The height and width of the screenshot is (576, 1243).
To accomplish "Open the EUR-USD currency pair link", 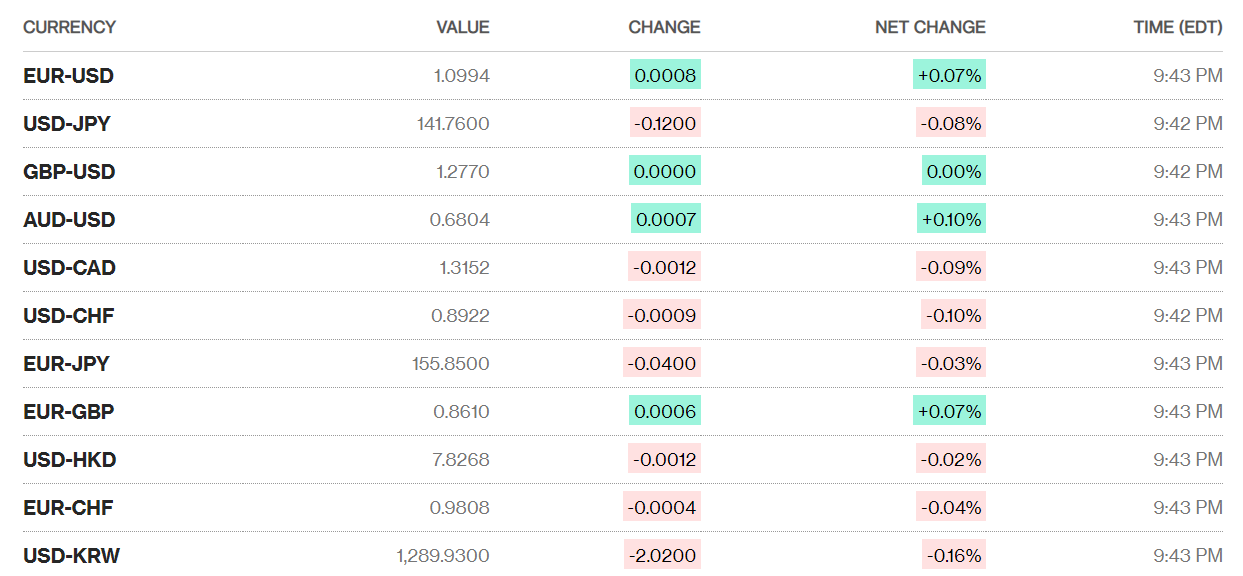I will [68, 76].
